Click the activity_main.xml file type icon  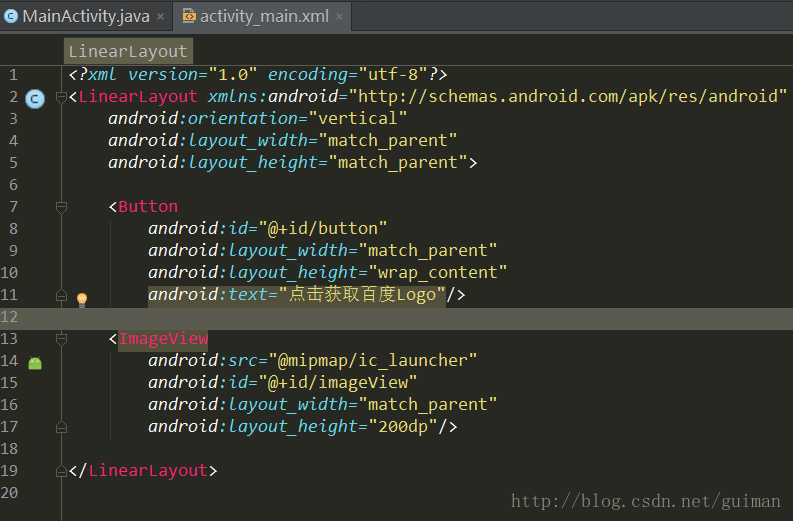188,16
